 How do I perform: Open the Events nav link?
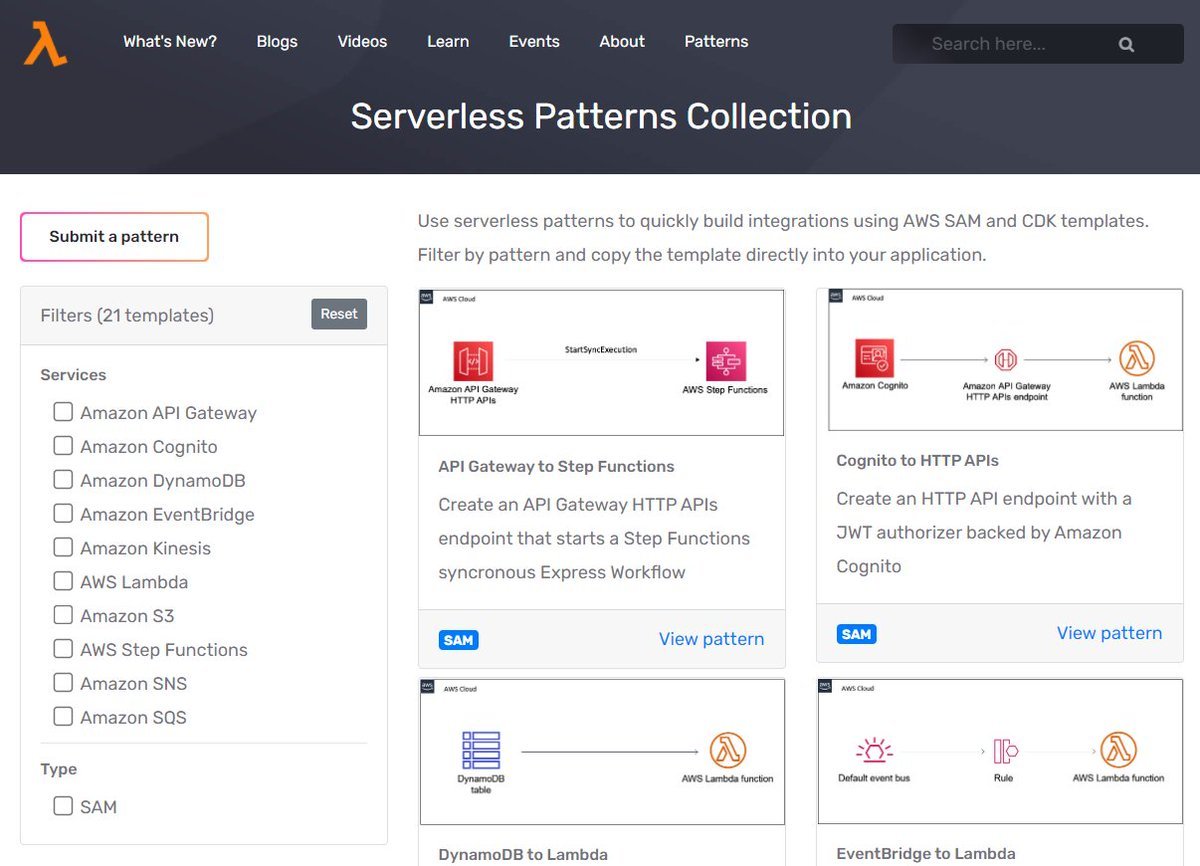tap(534, 42)
